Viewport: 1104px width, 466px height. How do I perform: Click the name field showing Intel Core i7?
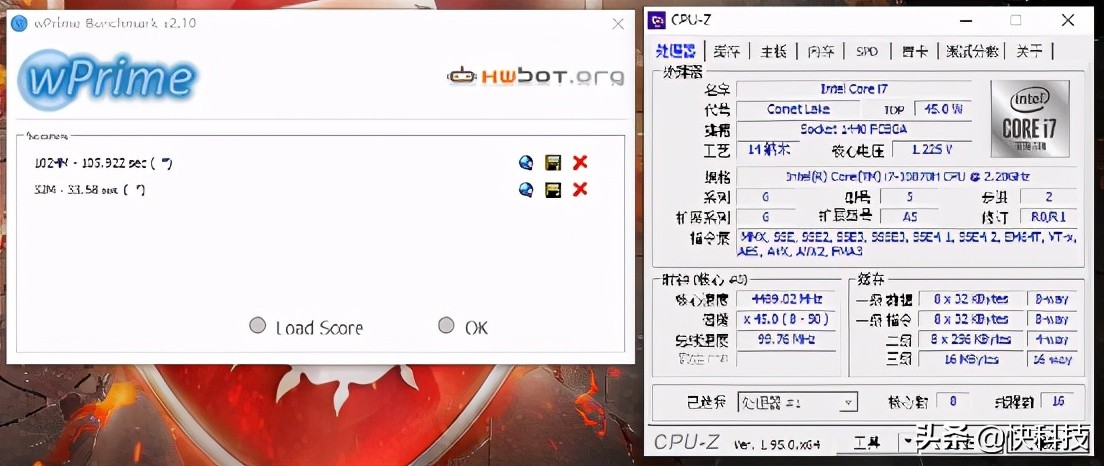coord(854,89)
